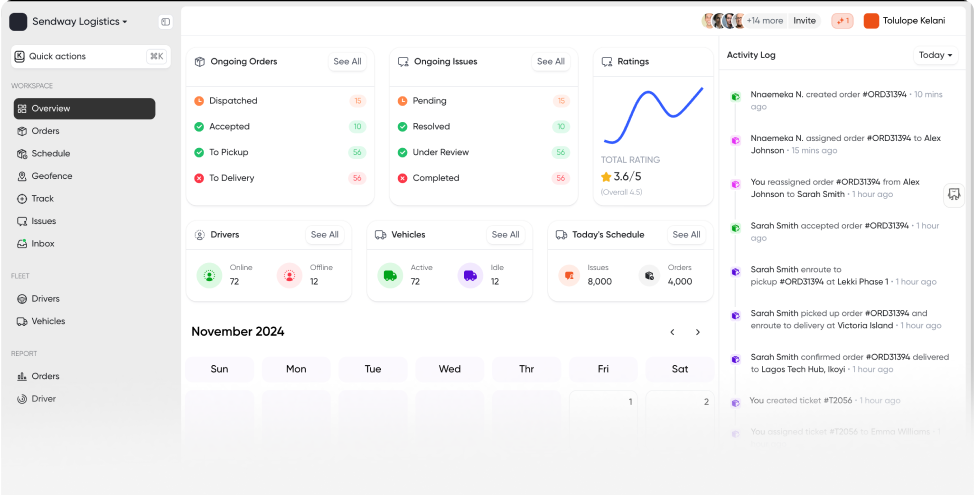This screenshot has width=974, height=495.
Task: Open the Tolulope Kelani profile
Action: 904,21
